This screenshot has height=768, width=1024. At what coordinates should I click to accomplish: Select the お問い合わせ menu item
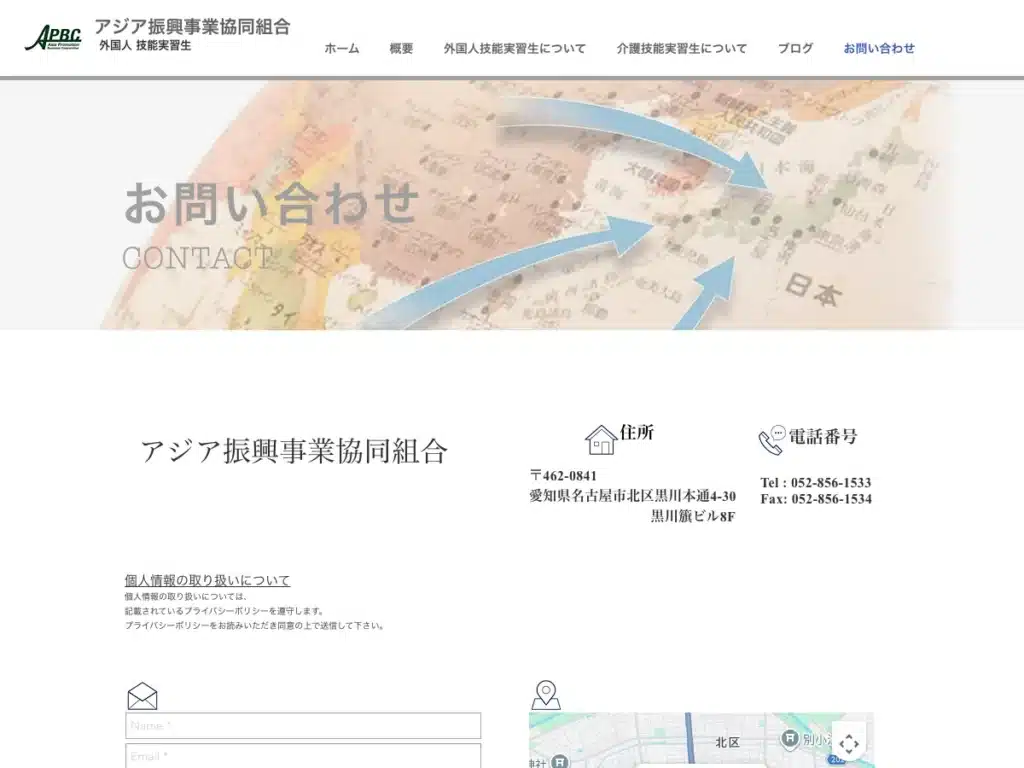879,48
